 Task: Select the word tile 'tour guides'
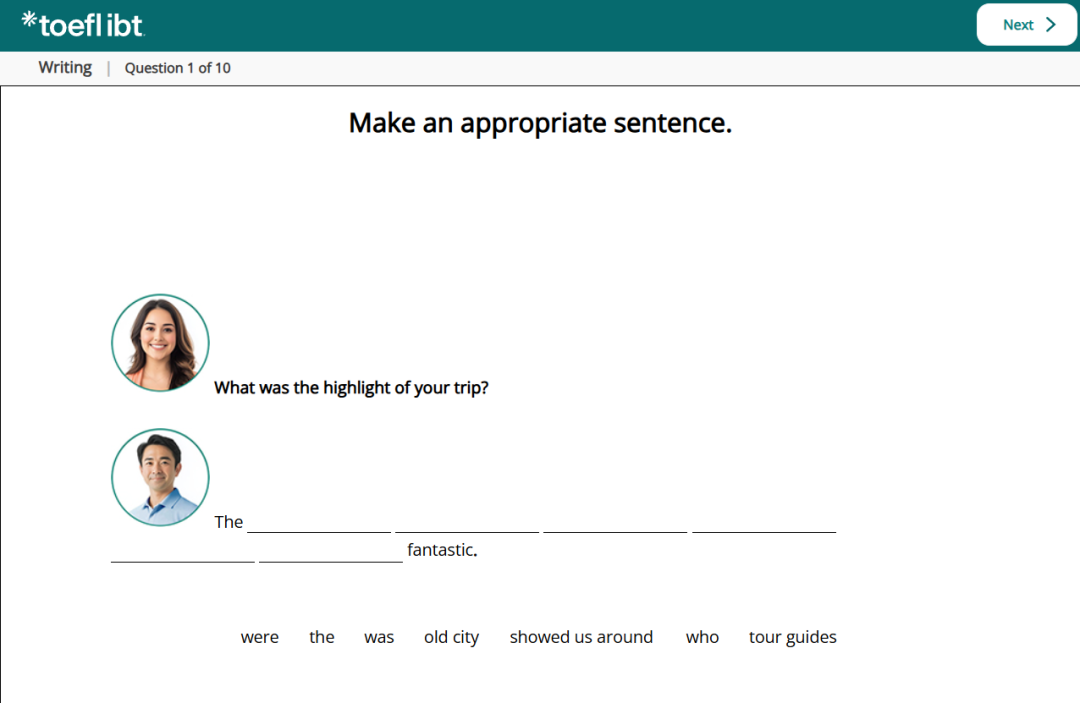[792, 637]
